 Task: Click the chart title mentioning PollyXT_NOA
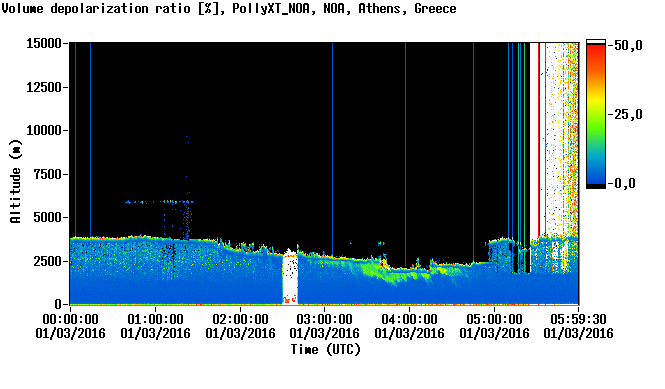(229, 8)
